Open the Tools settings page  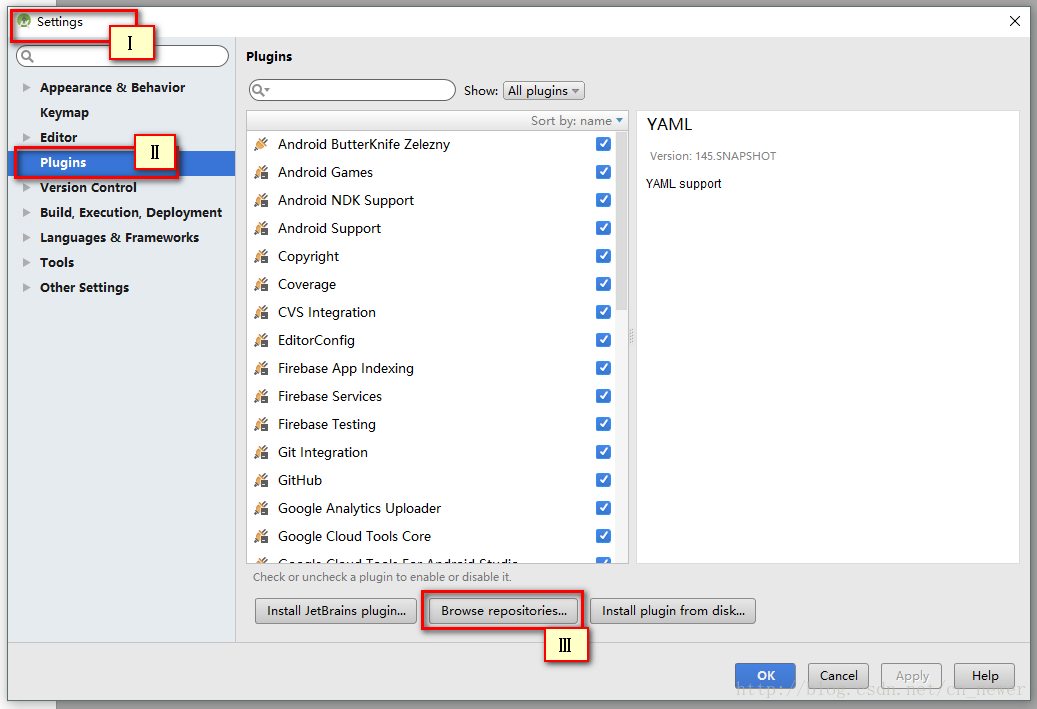click(x=57, y=263)
